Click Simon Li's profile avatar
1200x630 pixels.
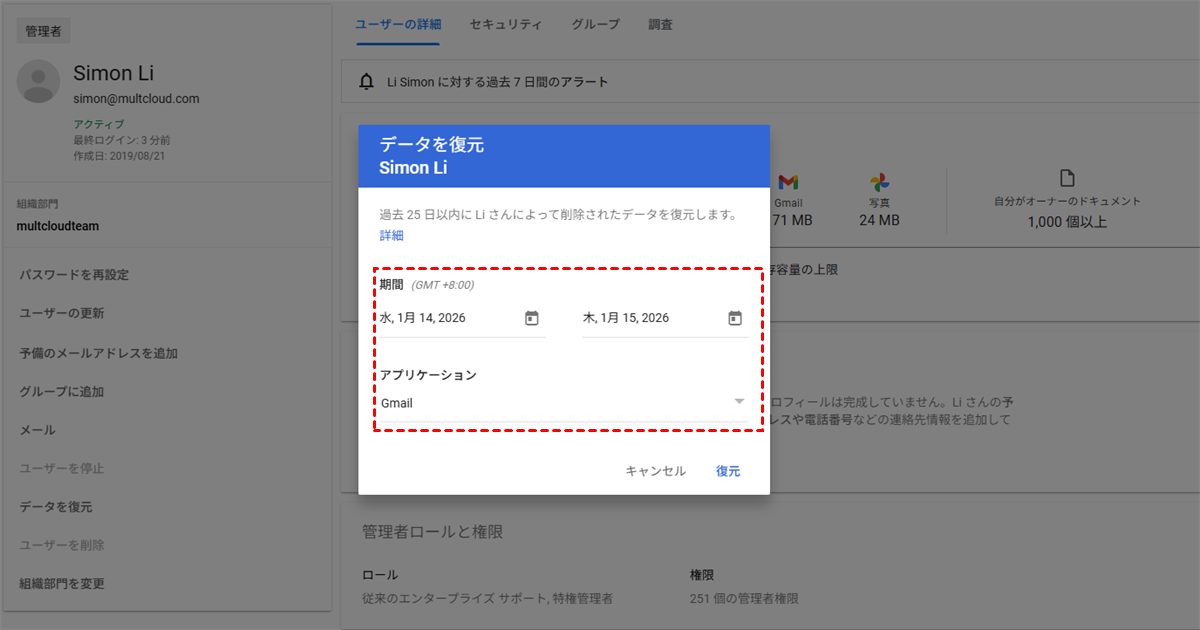tap(38, 81)
